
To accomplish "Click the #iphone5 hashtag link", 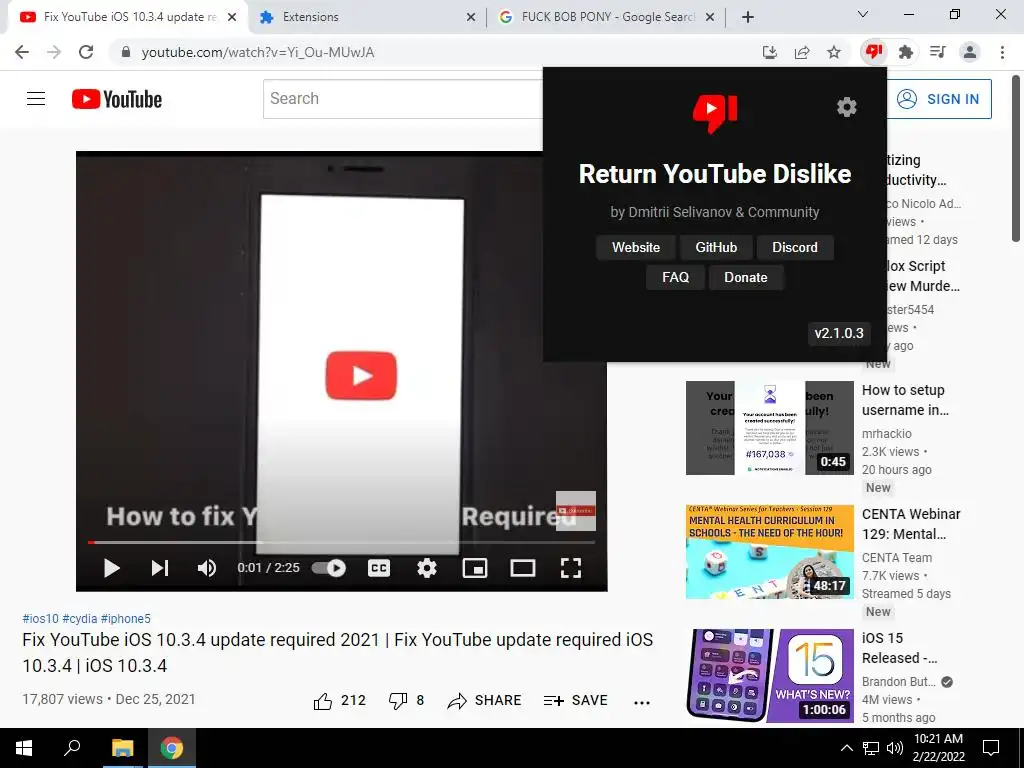I will point(125,618).
